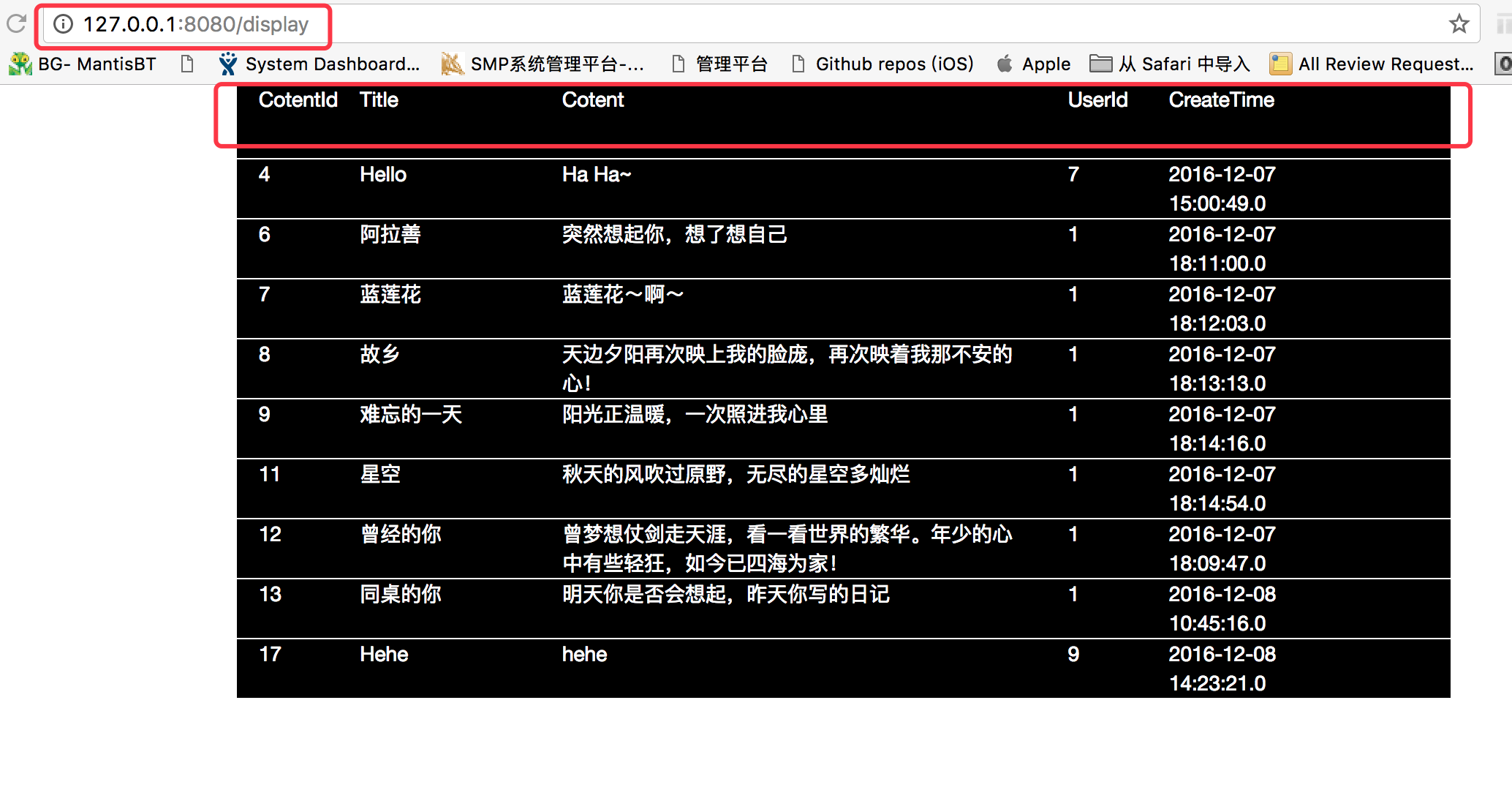Click the address bar URL 127.0.0.1:8080/display
The image size is (1512, 790).
(196, 24)
